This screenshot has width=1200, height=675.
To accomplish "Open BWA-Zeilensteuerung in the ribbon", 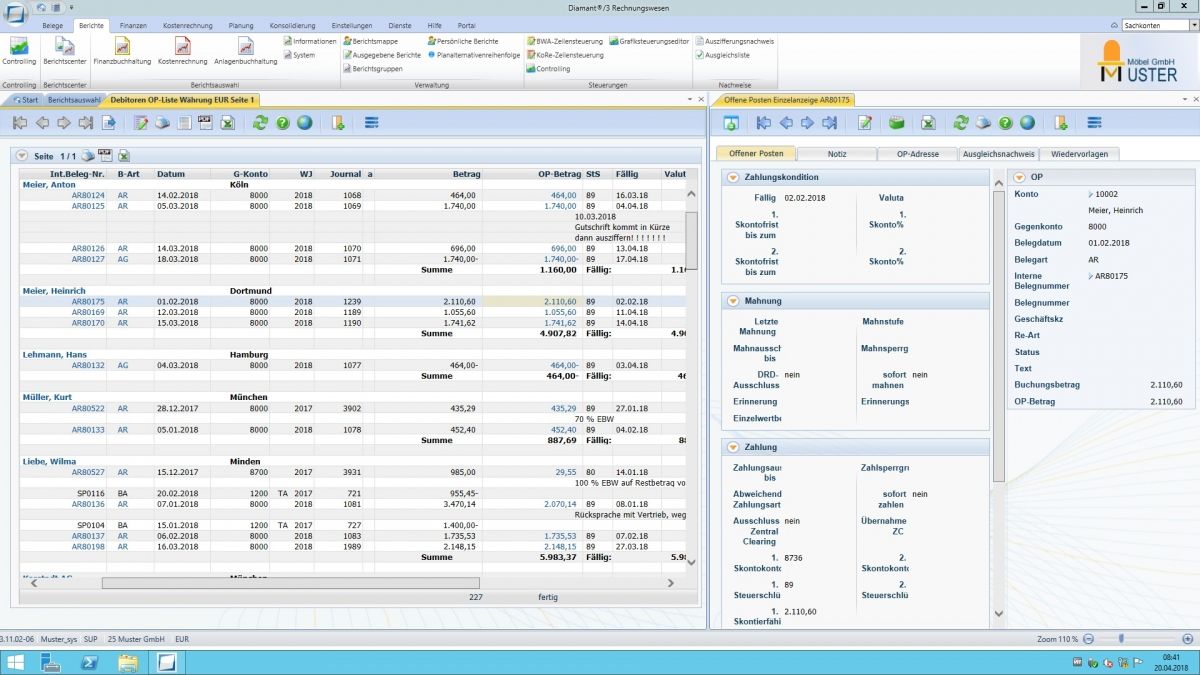I will click(x=565, y=41).
